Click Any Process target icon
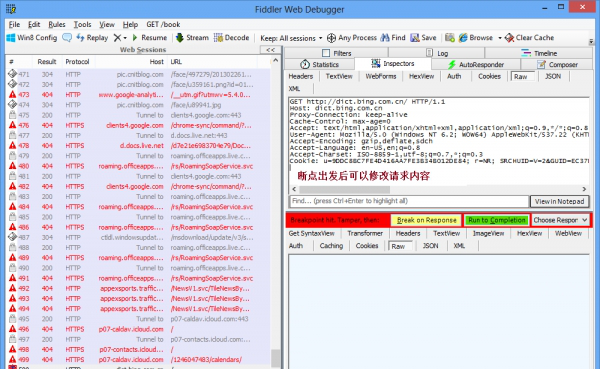The height and width of the screenshot is (383, 600). [331, 38]
